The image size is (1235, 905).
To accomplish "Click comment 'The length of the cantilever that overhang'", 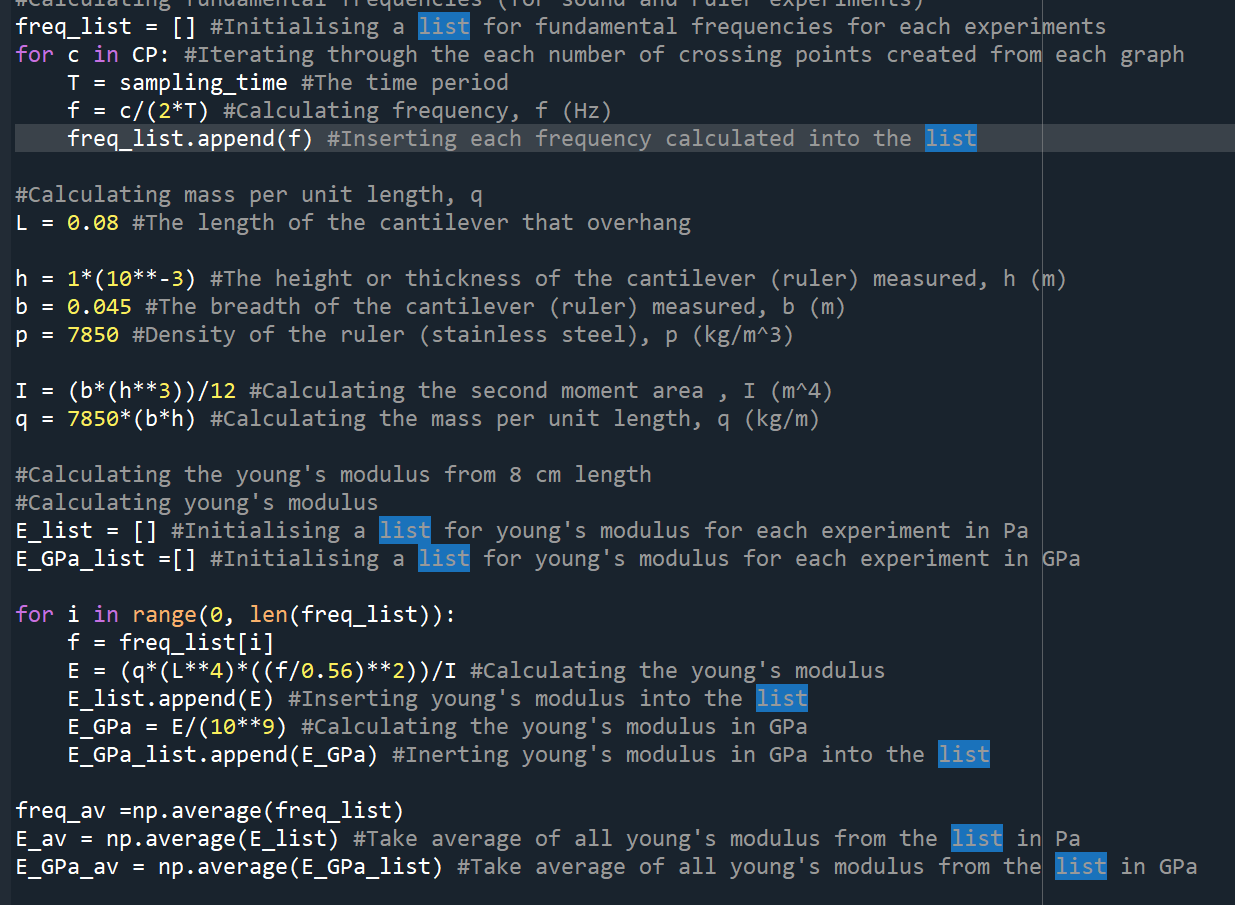I will 418,222.
